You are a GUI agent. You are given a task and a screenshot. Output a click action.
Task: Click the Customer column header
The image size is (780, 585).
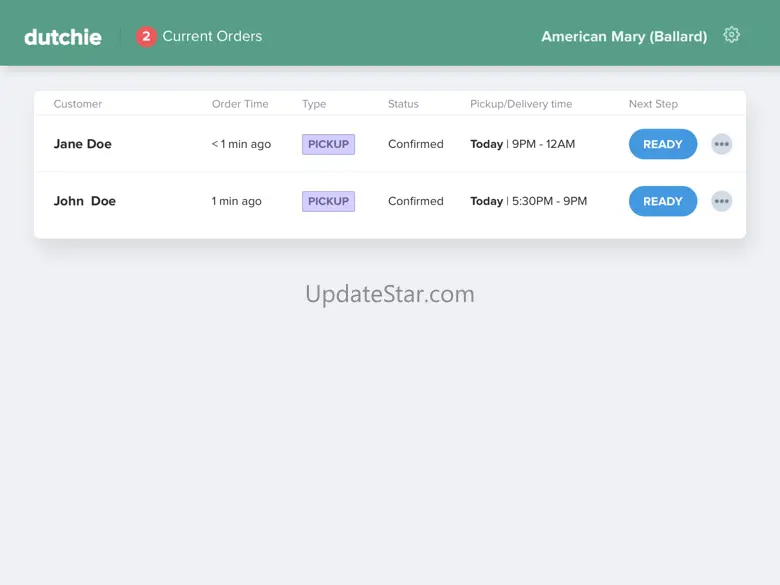point(78,104)
